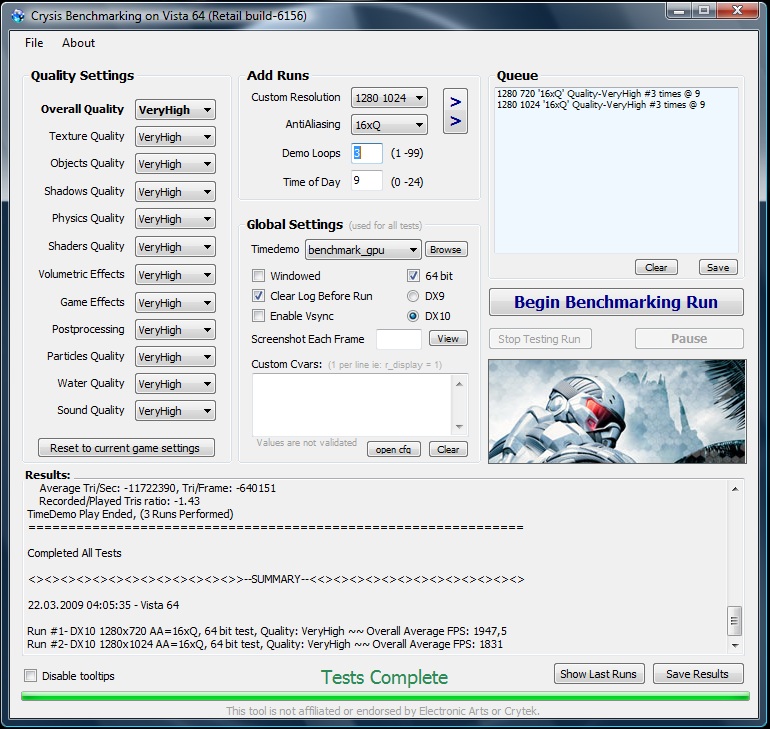The height and width of the screenshot is (729, 770).
Task: Select queue entry 1280 720 16xQ
Action: click(599, 94)
